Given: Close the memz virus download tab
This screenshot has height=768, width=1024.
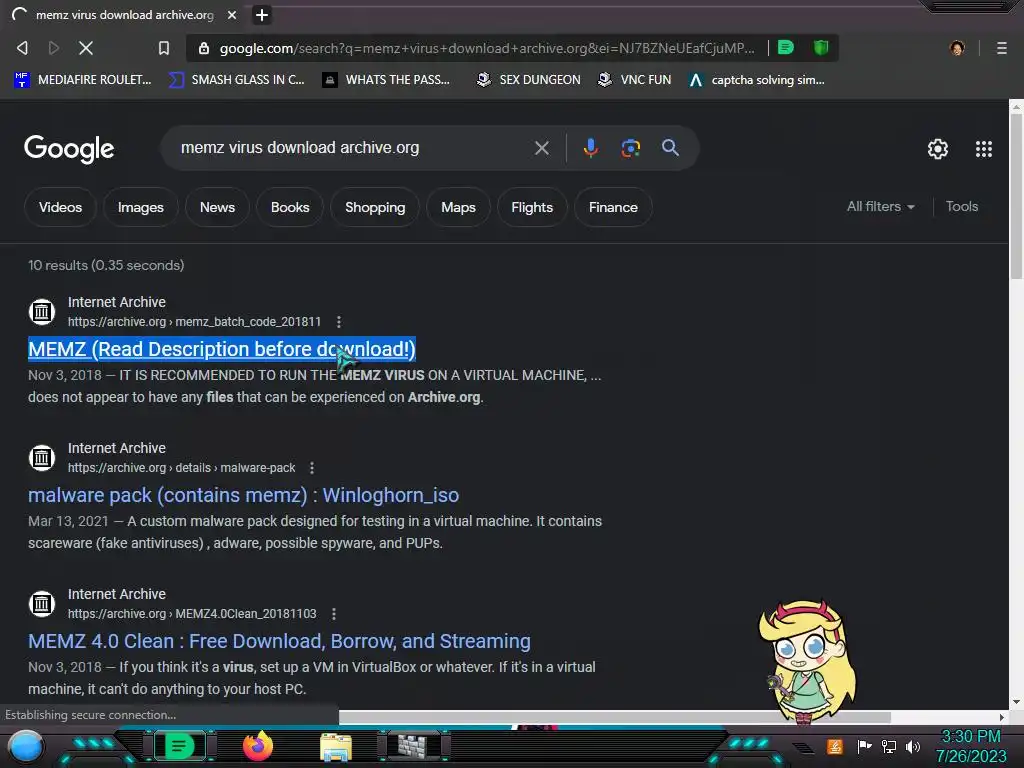Looking at the screenshot, I should (232, 15).
